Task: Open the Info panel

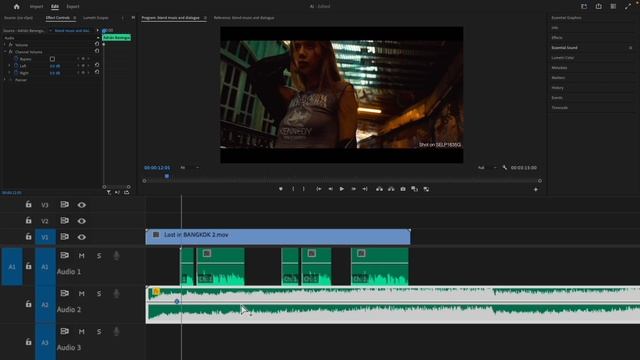Action: (555, 28)
